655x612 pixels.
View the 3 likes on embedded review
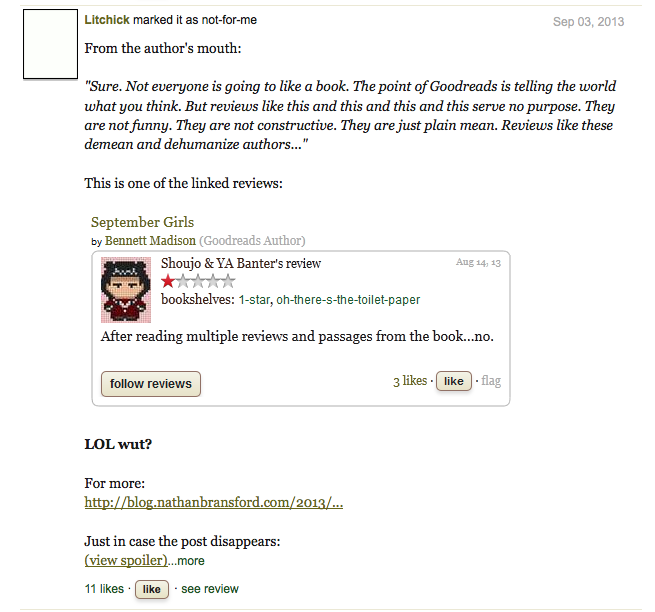(x=410, y=381)
